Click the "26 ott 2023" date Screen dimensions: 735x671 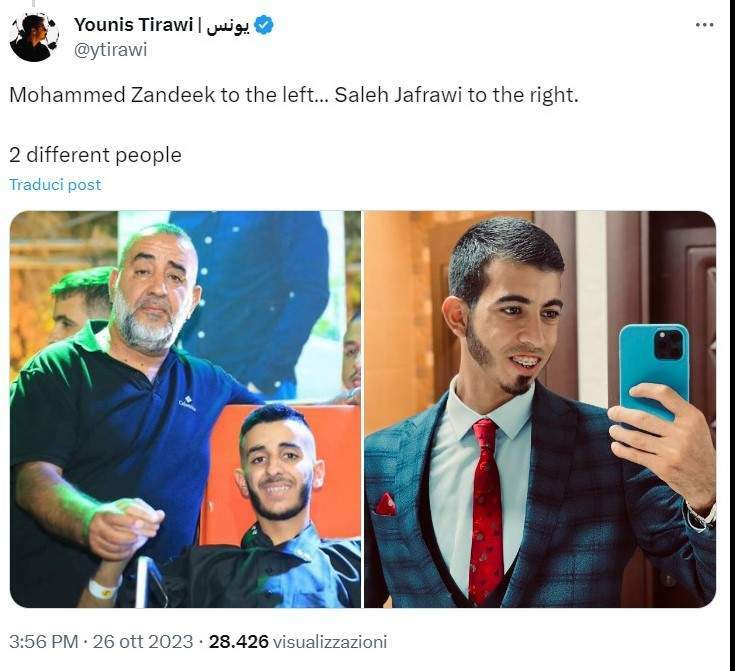143,641
